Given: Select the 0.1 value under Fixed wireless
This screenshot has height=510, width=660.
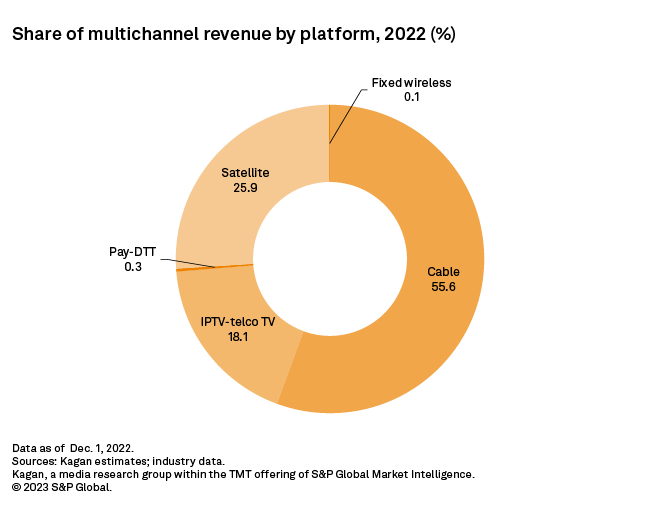Looking at the screenshot, I should tap(411, 97).
